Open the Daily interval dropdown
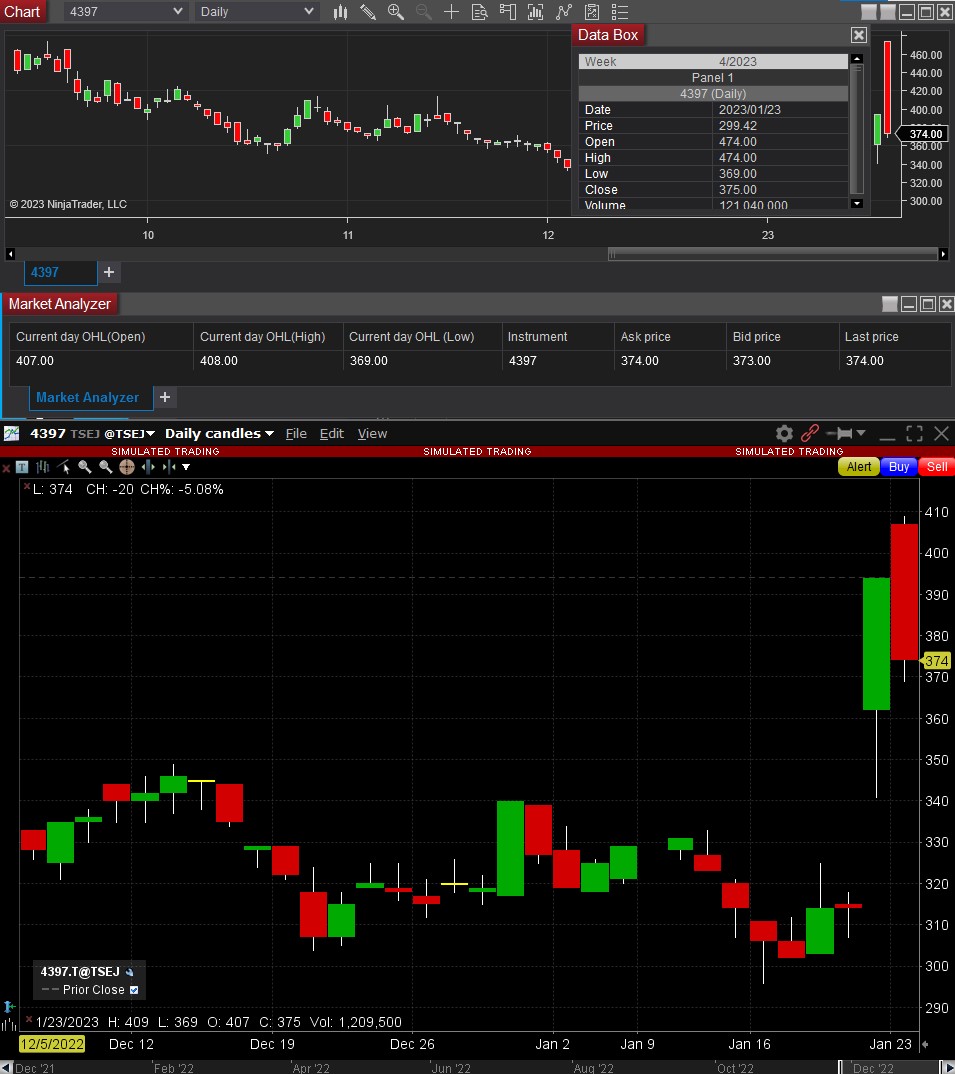Image resolution: width=955 pixels, height=1074 pixels. pyautogui.click(x=256, y=12)
